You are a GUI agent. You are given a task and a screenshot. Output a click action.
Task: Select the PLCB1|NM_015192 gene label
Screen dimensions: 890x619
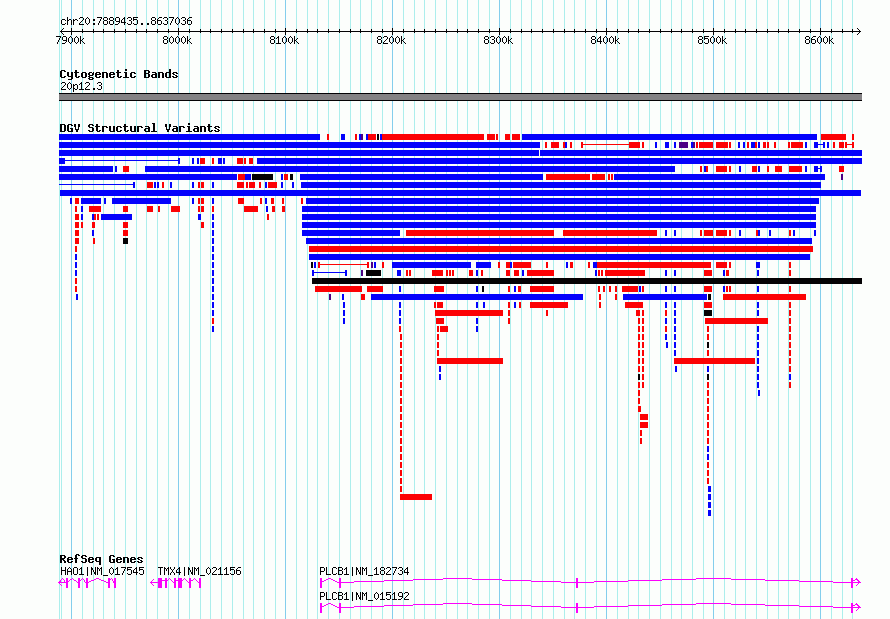point(364,596)
